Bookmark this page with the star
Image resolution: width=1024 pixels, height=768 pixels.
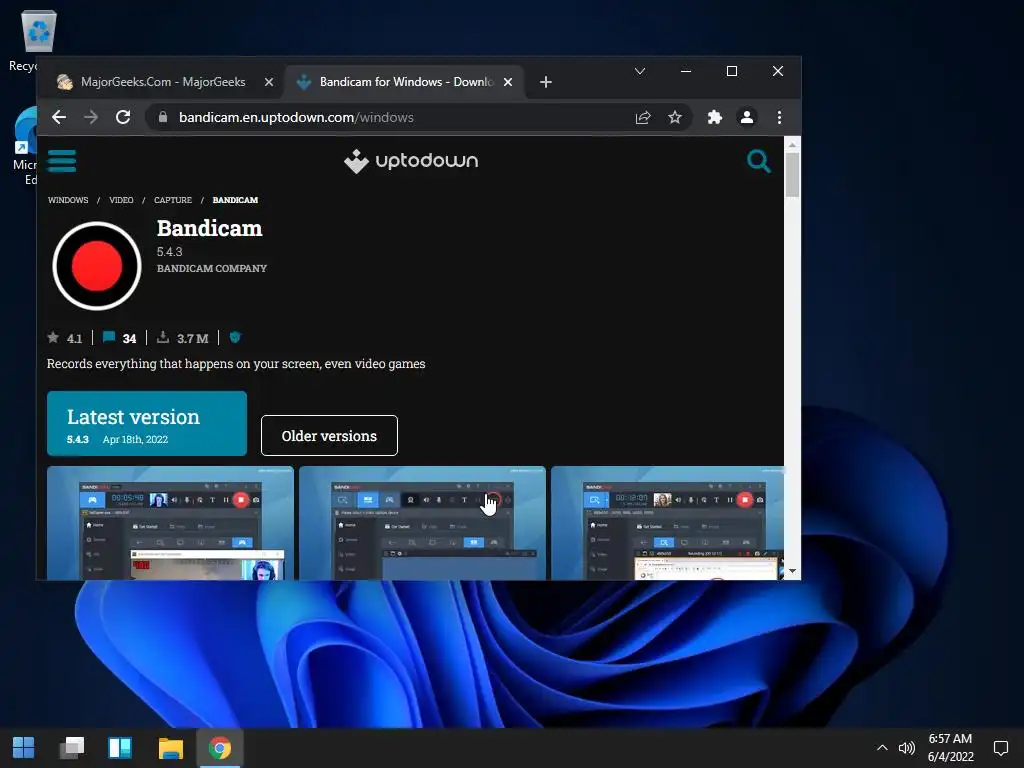(675, 117)
